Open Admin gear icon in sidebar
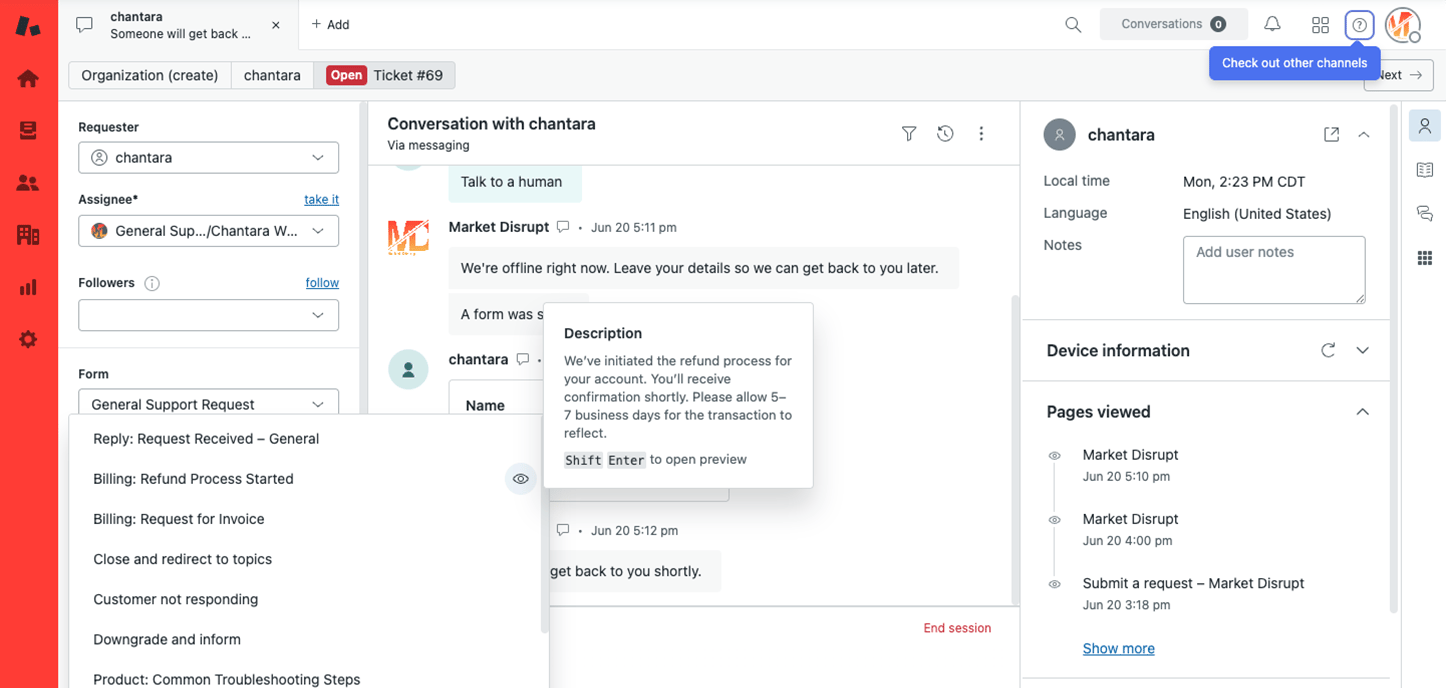Image resolution: width=1446 pixels, height=688 pixels. click(28, 339)
